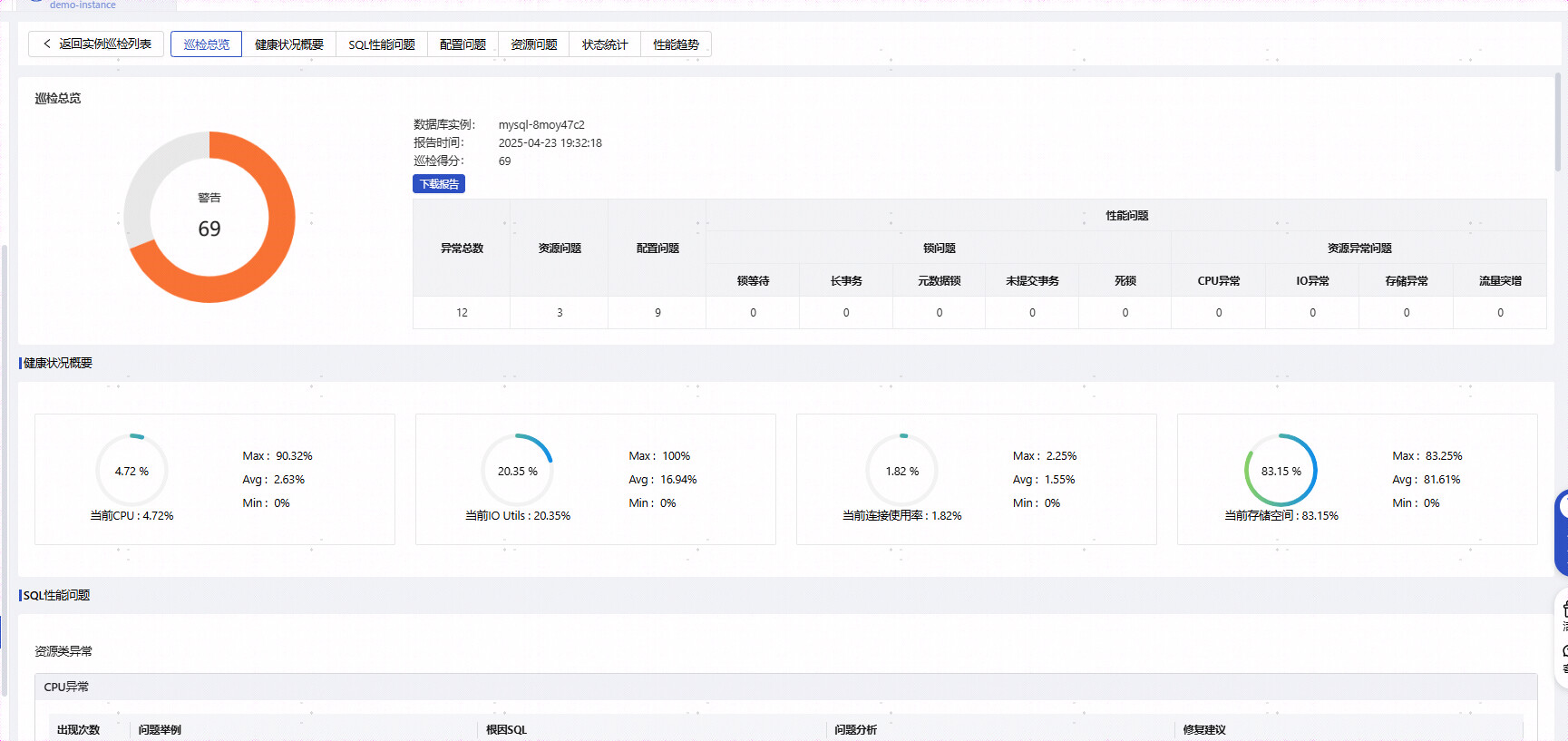The image size is (1568, 741).
Task: Switch to the 状态统计 tab
Action: tap(604, 44)
